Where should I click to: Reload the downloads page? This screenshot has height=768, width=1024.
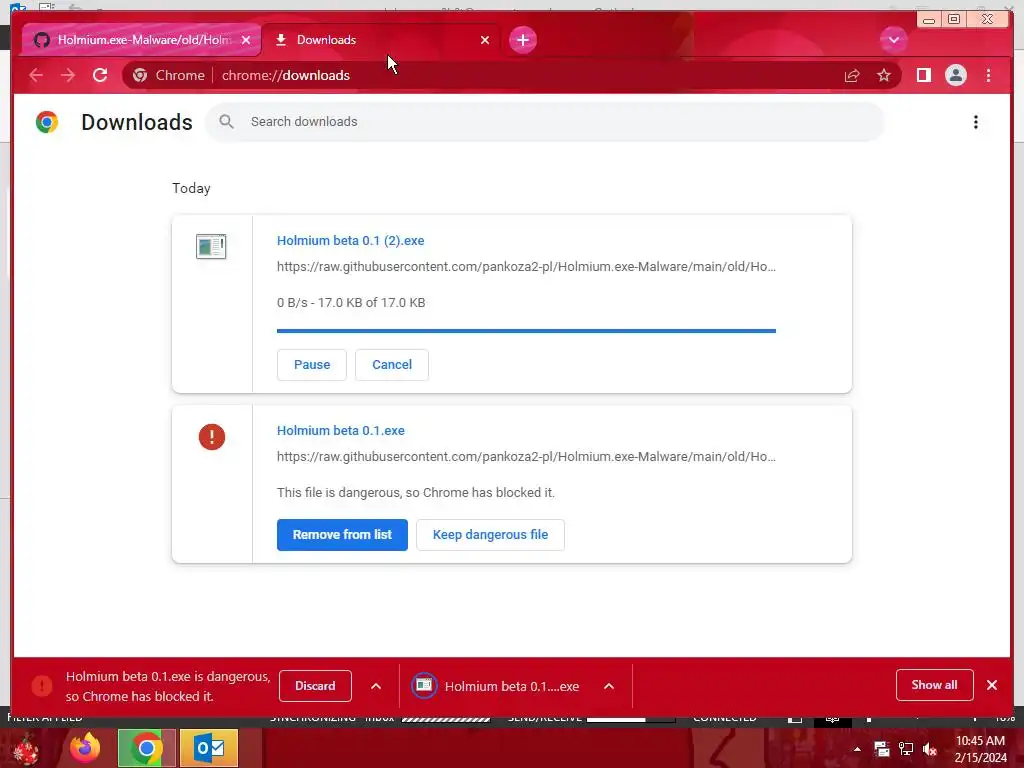(100, 75)
